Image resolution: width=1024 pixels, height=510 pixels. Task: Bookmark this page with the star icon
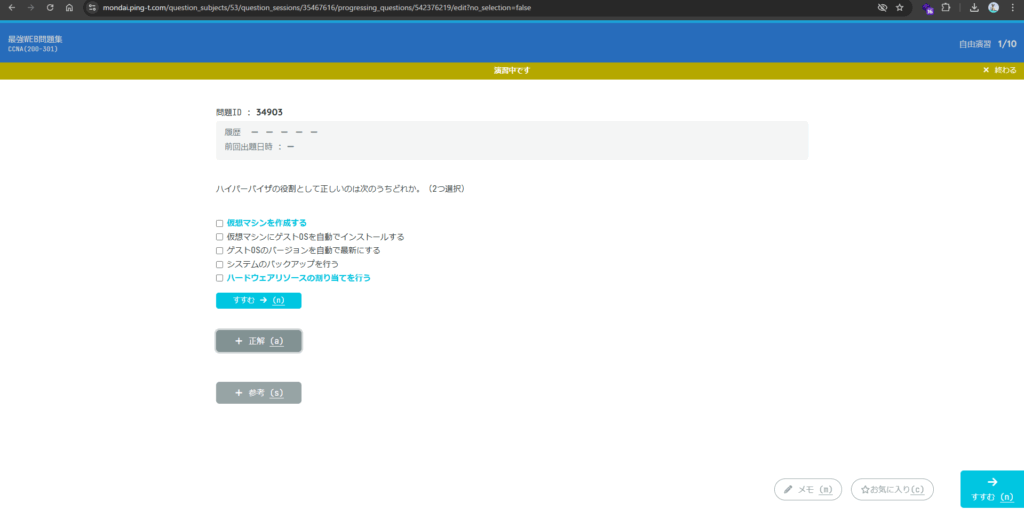[x=900, y=7]
